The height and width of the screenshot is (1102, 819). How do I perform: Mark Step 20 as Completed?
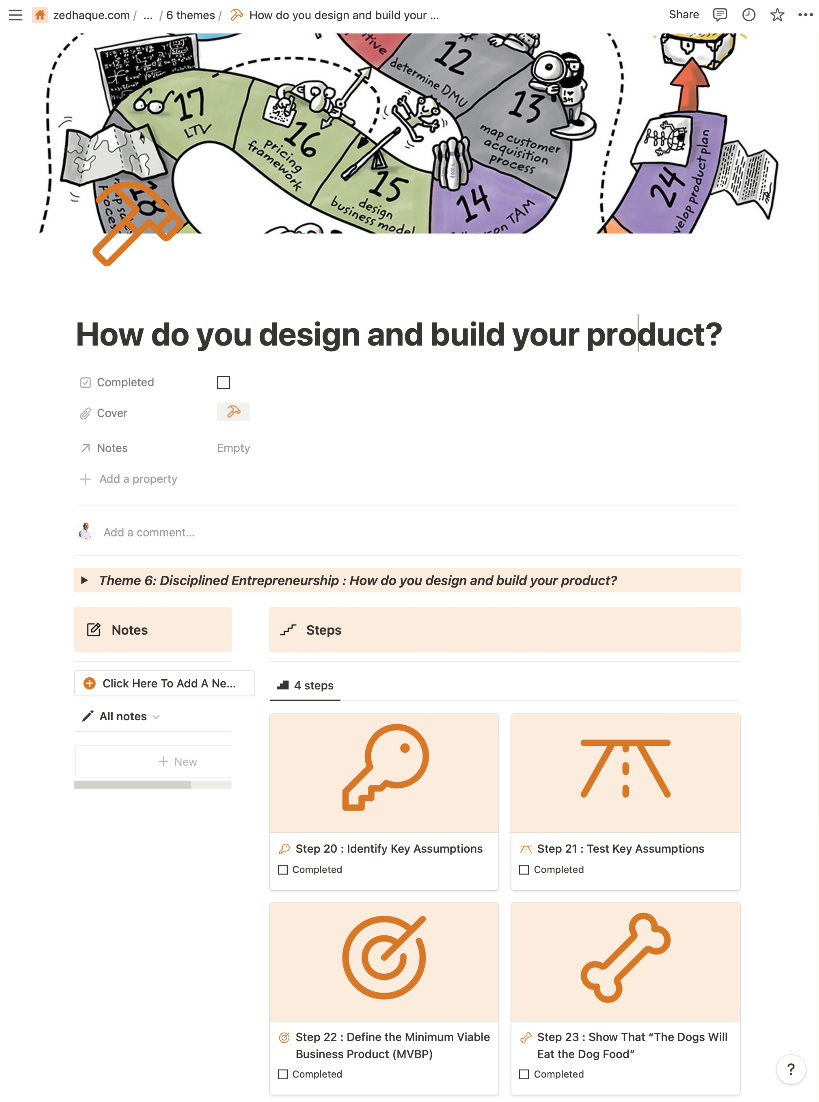(284, 870)
